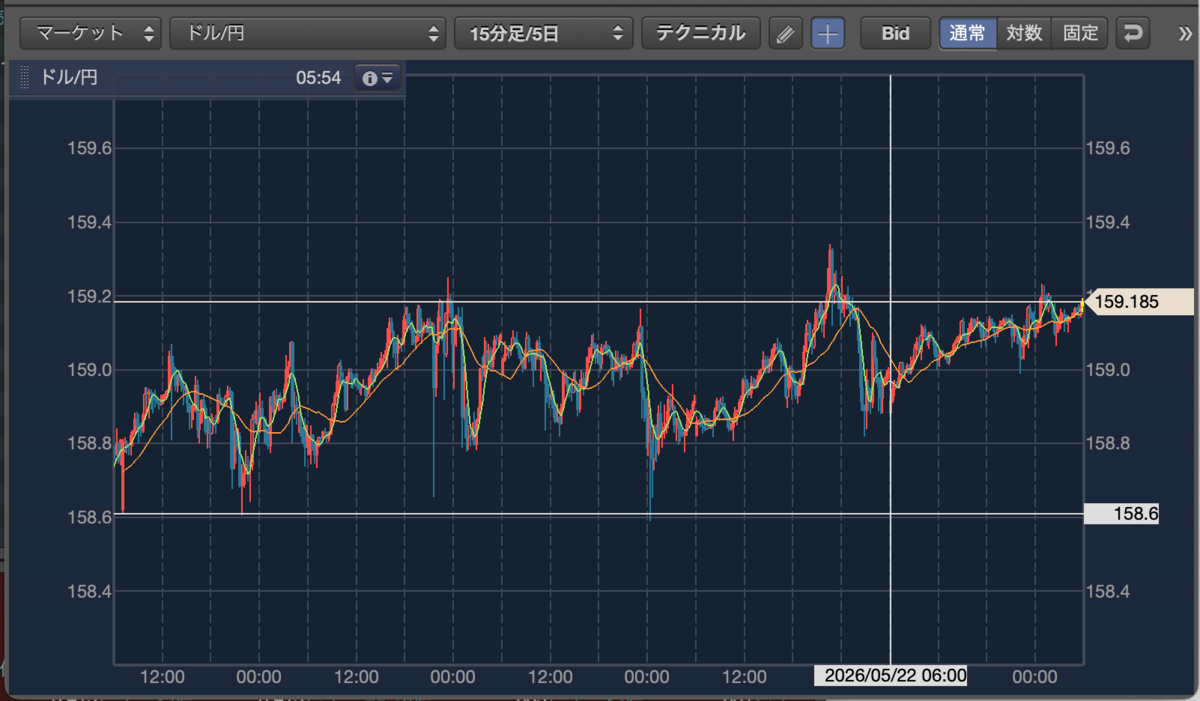
Task: Open the info dropdown in ドル/円 panel
Action: tap(378, 78)
